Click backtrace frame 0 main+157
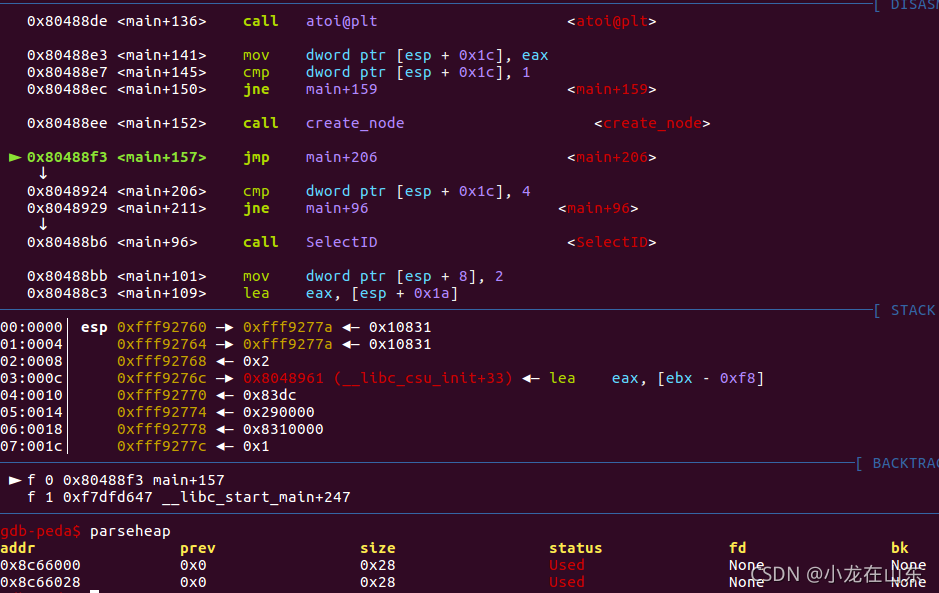 pos(126,480)
